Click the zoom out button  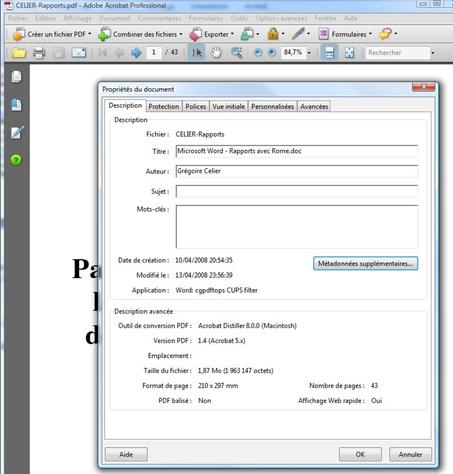(258, 53)
